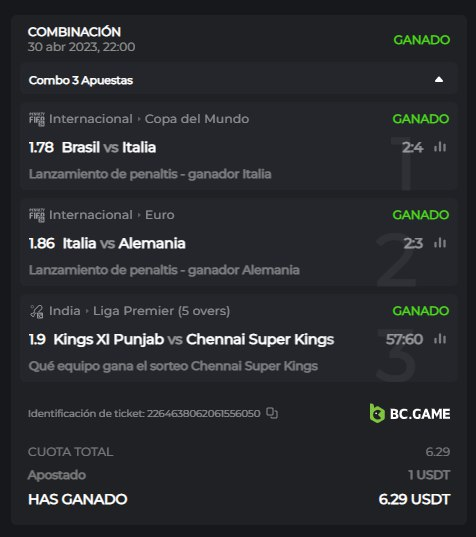Image resolution: width=476 pixels, height=537 pixels.
Task: Select the Brasil vs Italia match title
Action: pyautogui.click(x=109, y=147)
